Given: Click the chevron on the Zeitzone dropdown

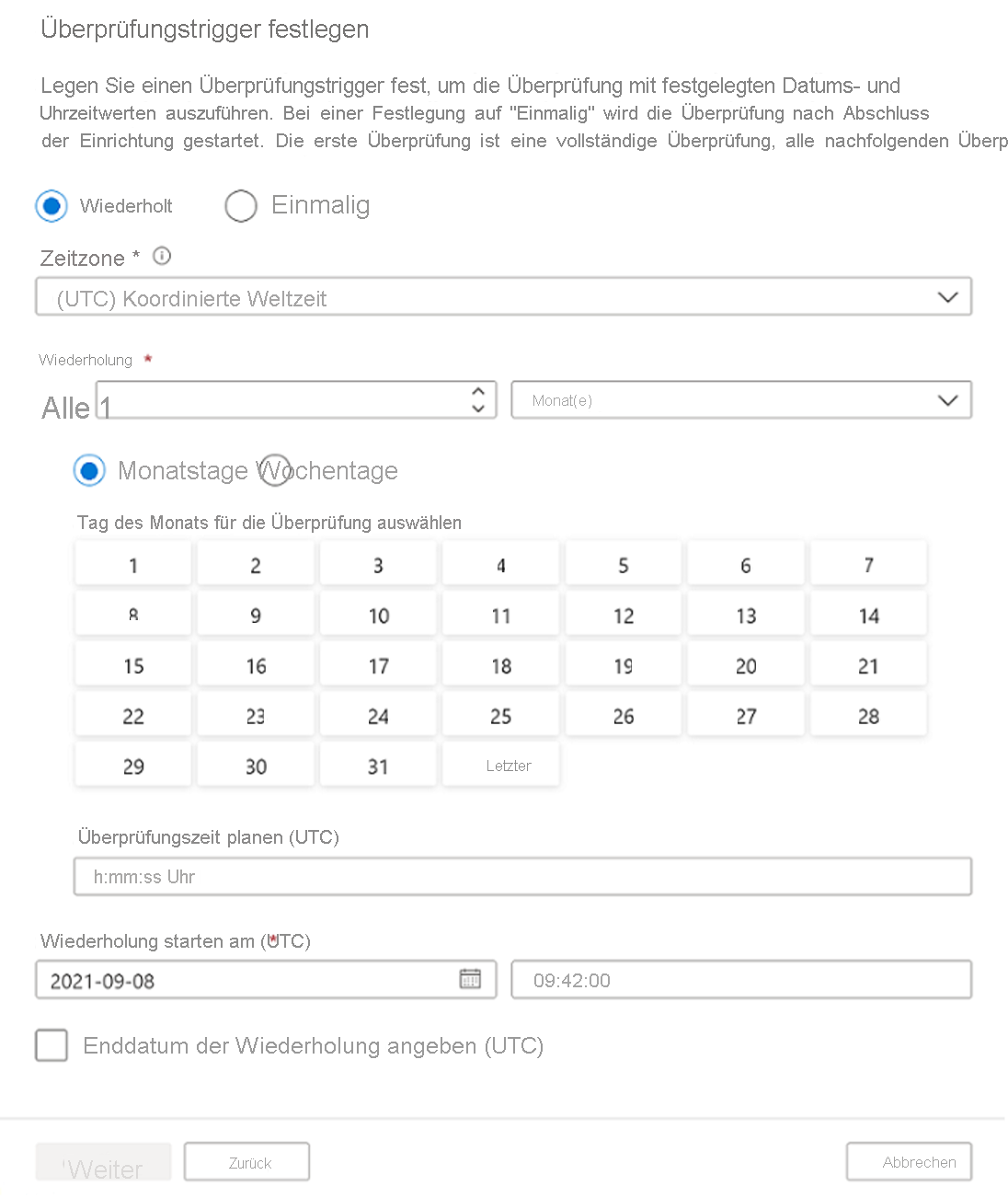Looking at the screenshot, I should coord(947,296).
